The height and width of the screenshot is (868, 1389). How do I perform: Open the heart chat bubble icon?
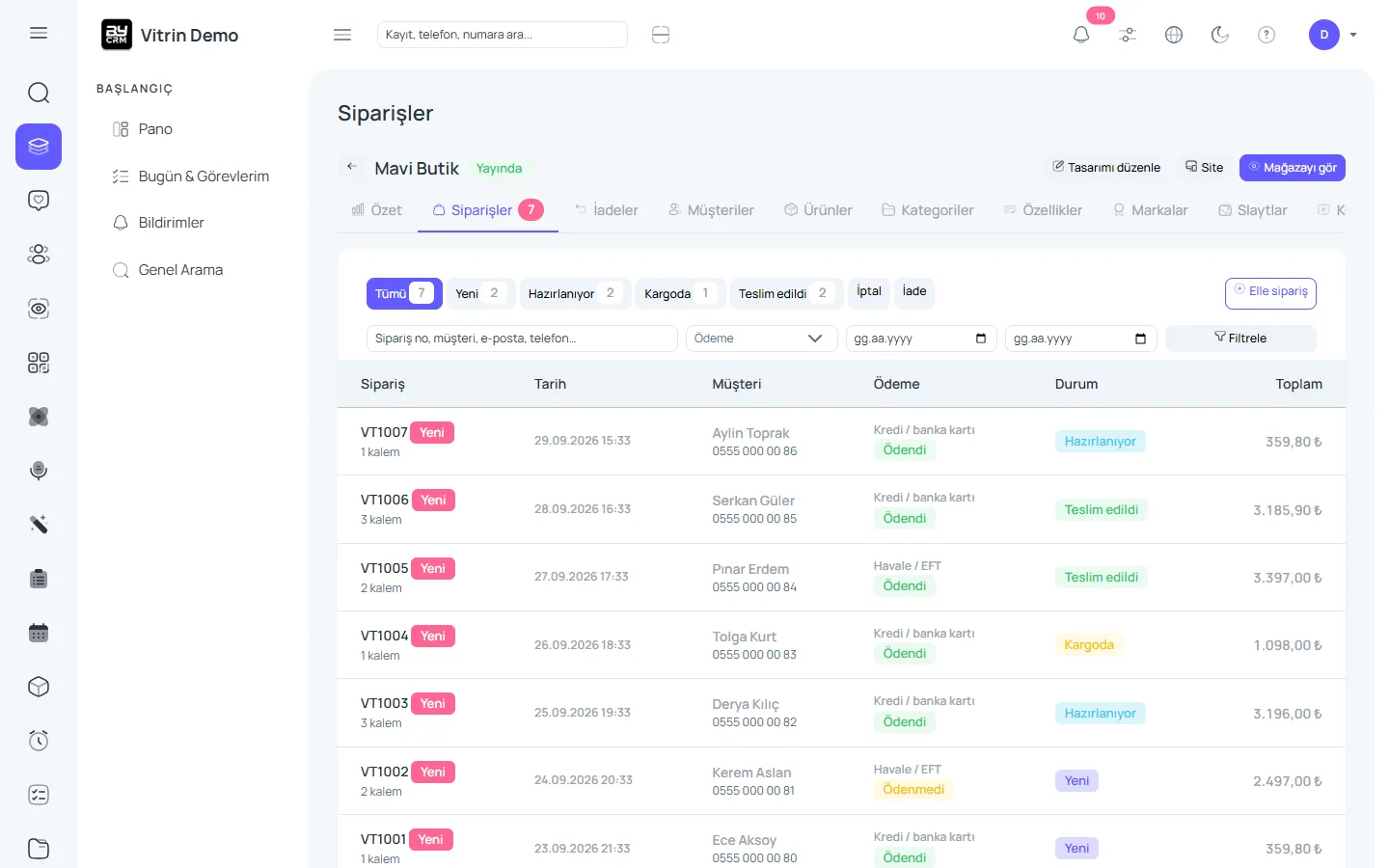[x=39, y=201]
